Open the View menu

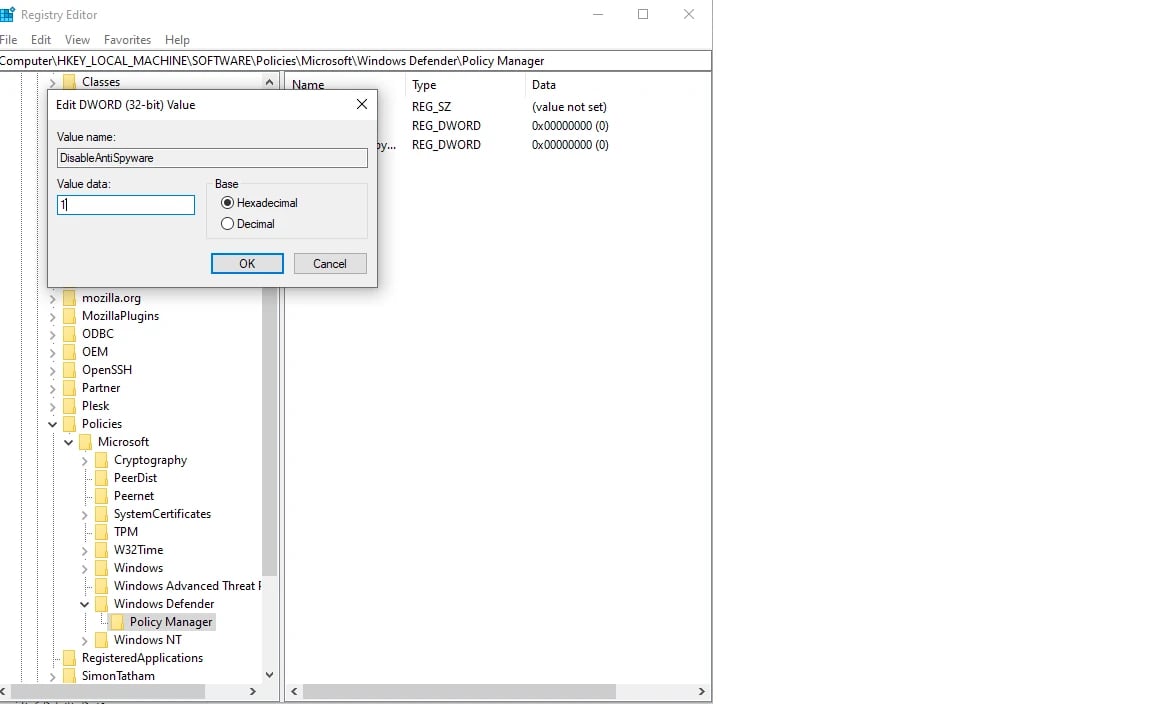[x=77, y=40]
